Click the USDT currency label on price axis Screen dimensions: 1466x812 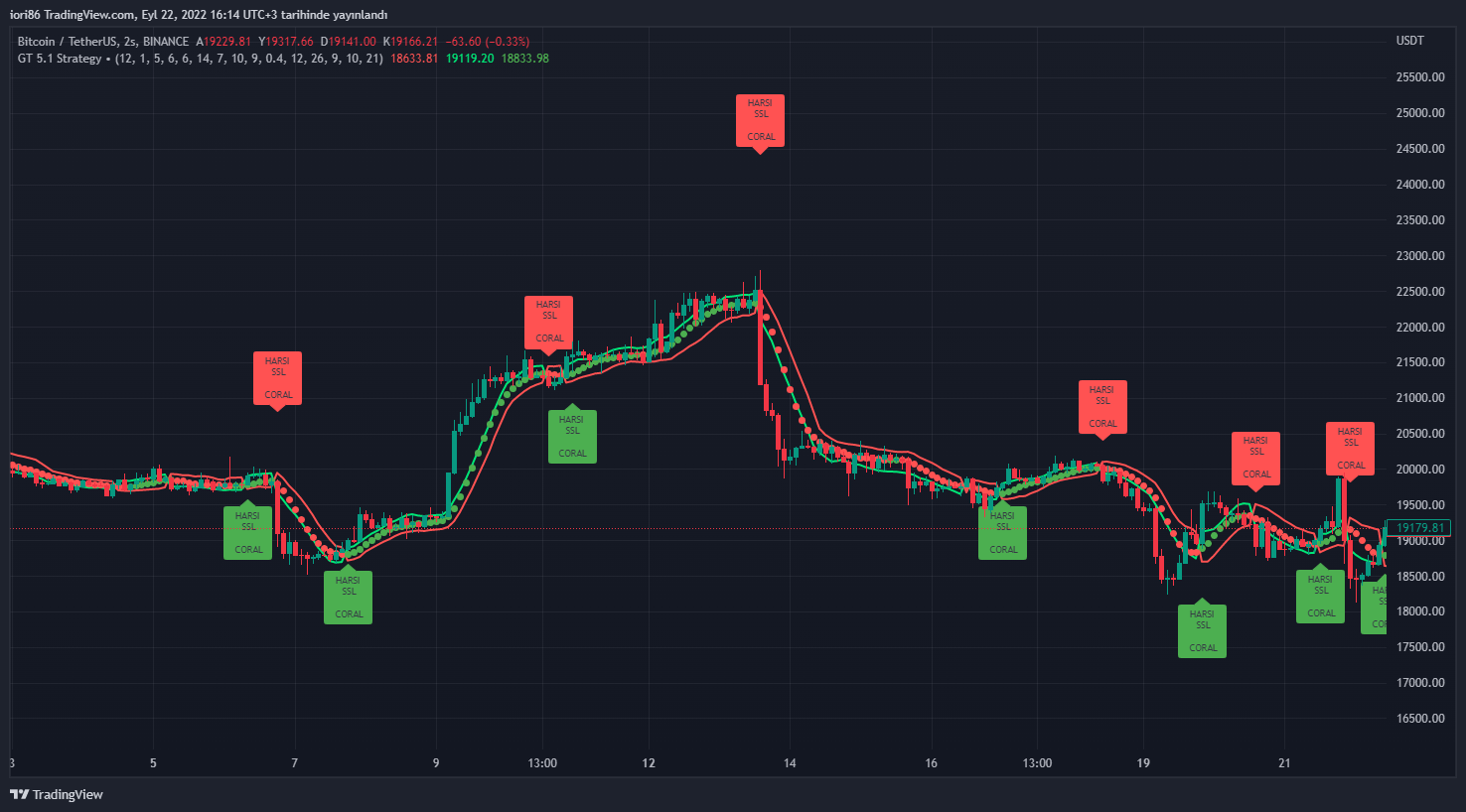(1409, 41)
